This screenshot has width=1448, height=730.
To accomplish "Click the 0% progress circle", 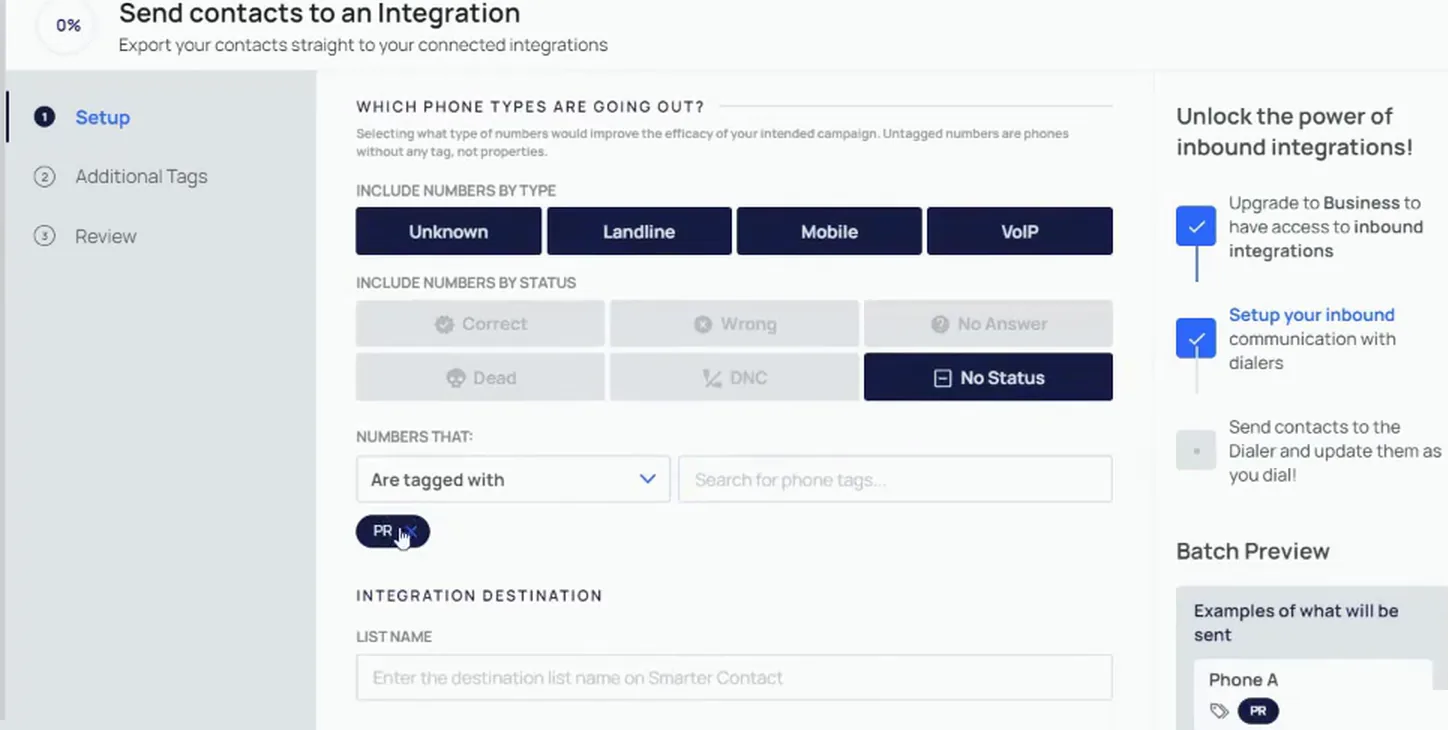I will coord(68,25).
